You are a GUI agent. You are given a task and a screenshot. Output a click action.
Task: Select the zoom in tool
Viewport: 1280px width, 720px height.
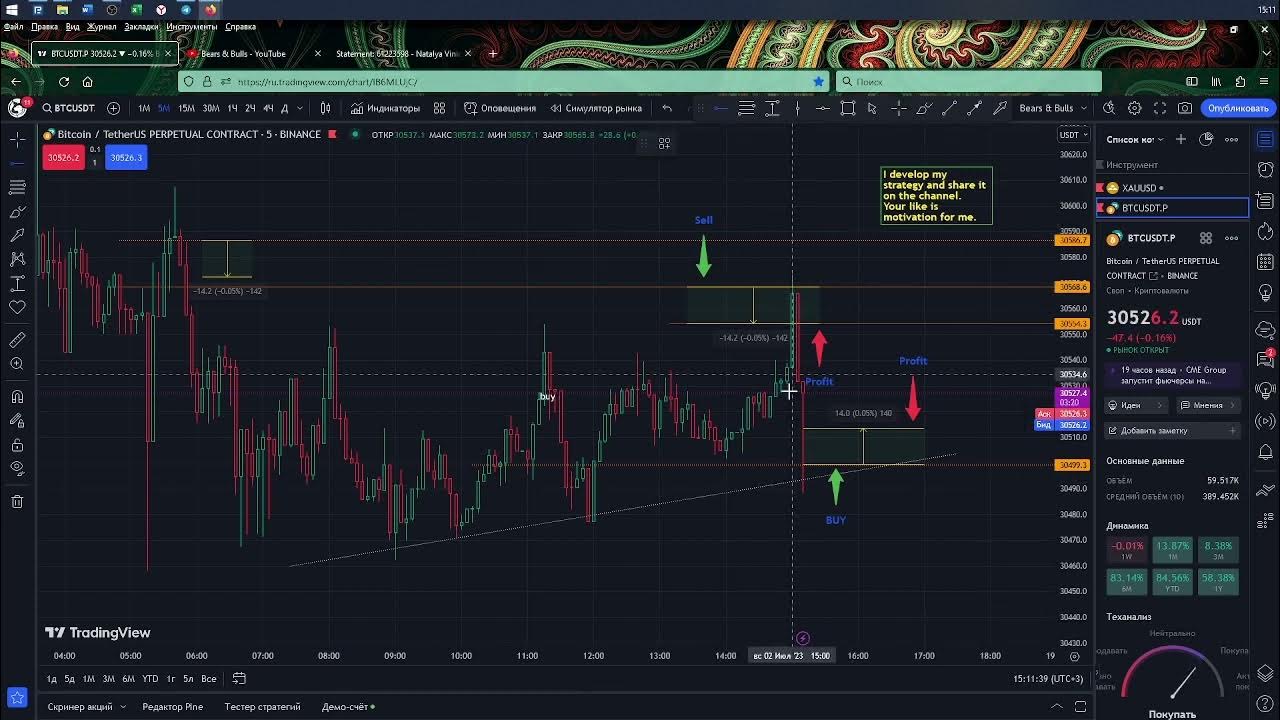tap(17, 365)
